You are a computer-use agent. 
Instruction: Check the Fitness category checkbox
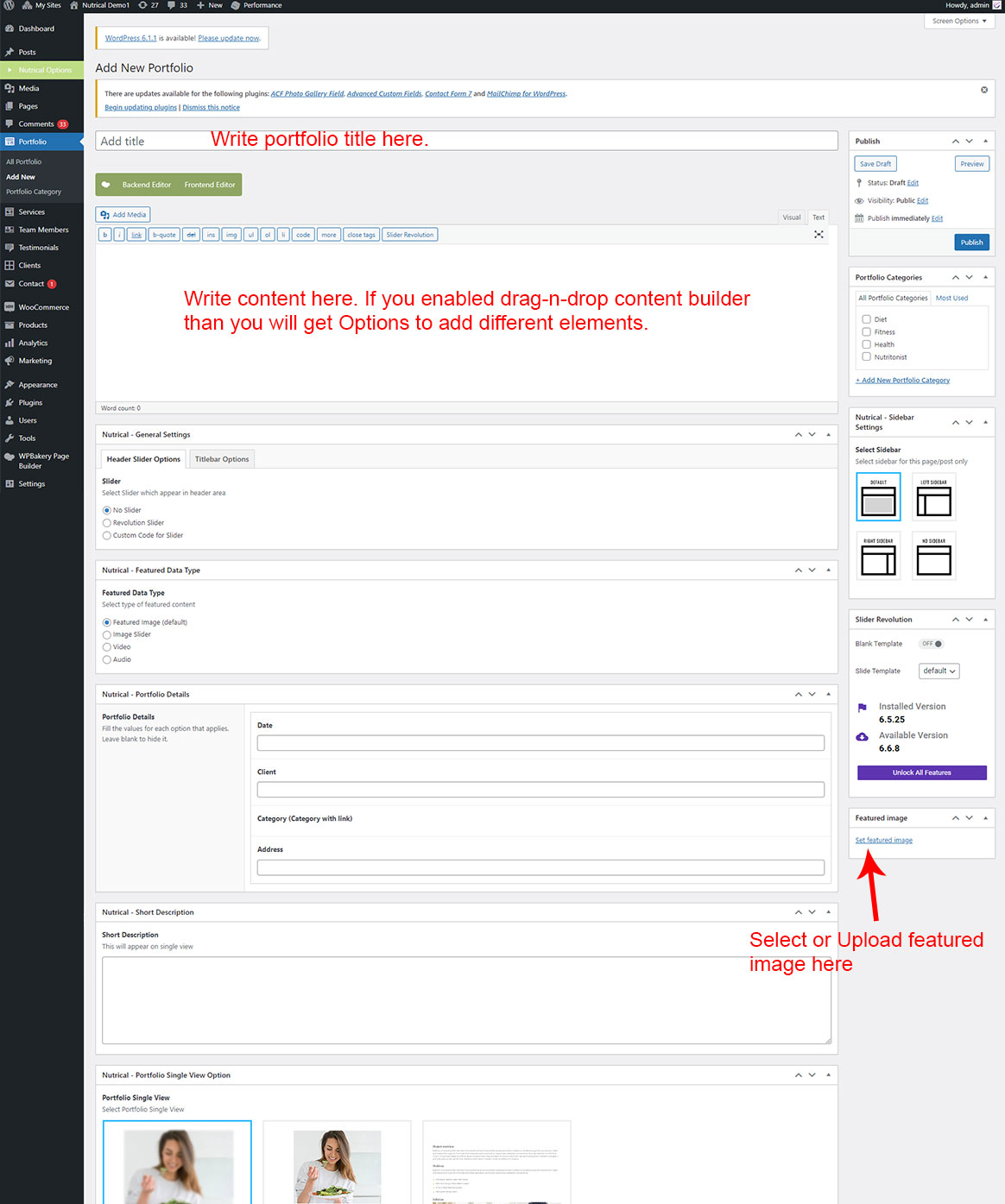point(866,331)
